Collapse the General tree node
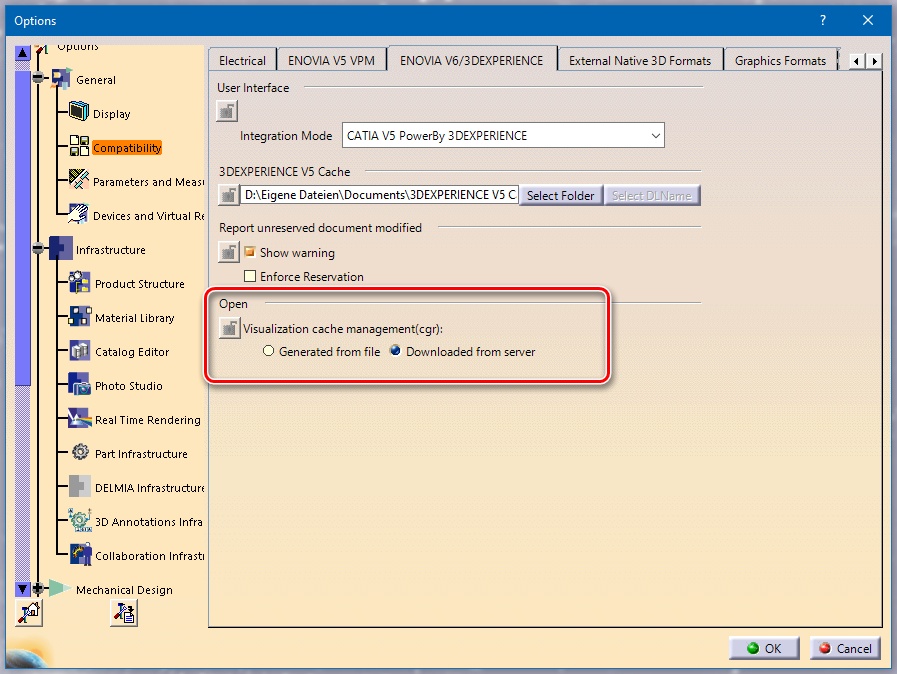The height and width of the screenshot is (674, 897). (x=38, y=78)
